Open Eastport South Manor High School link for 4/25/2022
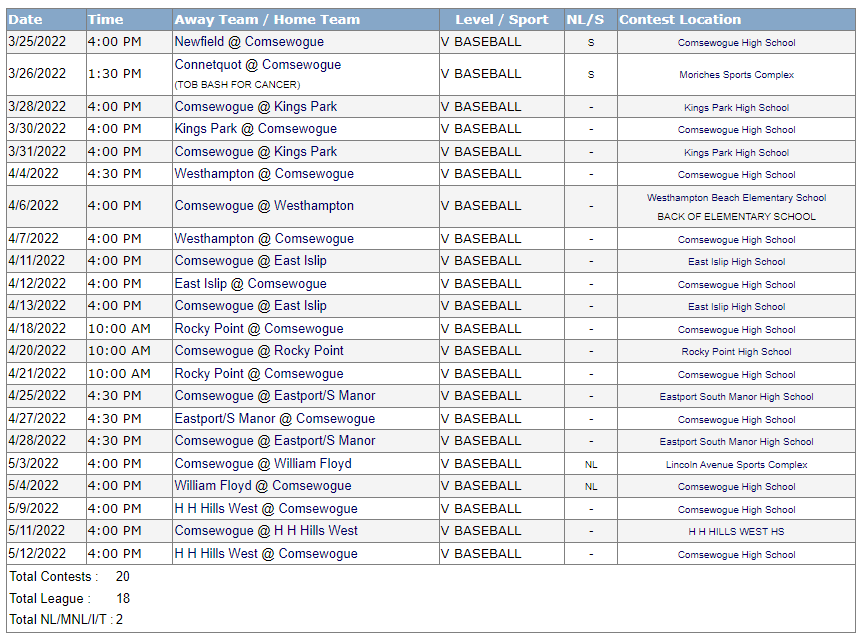The width and height of the screenshot is (862, 641). pos(736,397)
